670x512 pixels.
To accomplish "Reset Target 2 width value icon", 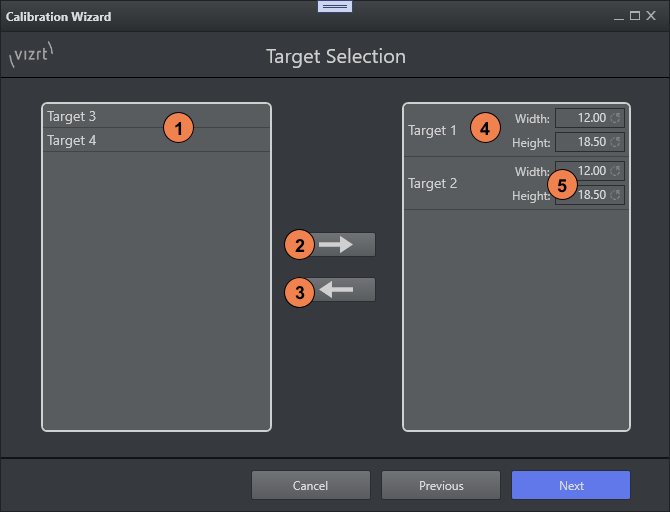I will [616, 171].
